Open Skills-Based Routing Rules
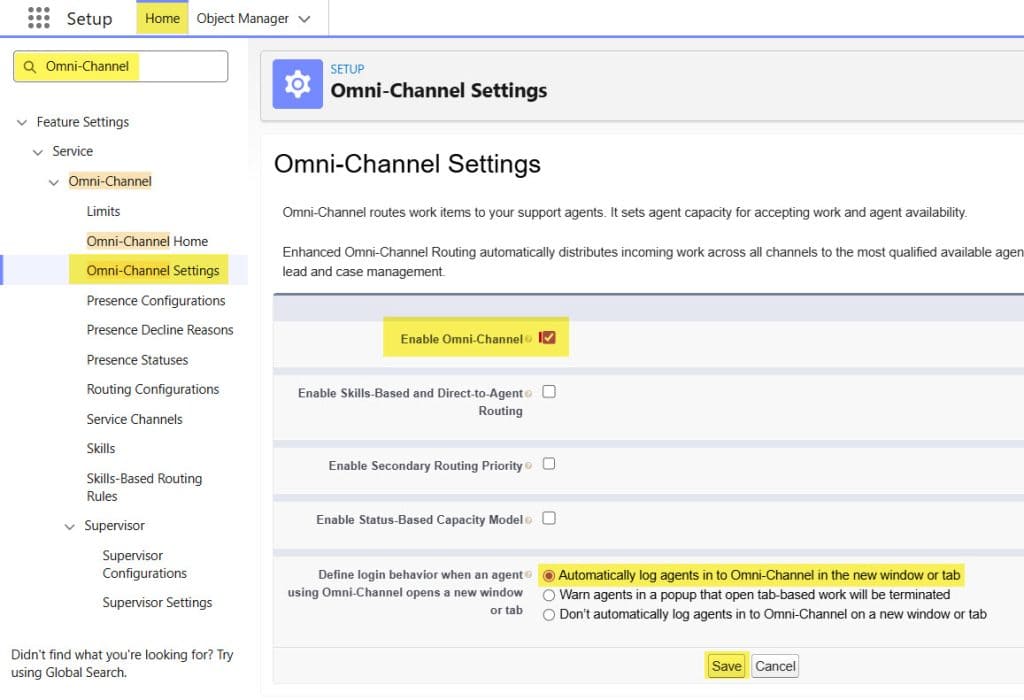Image resolution: width=1024 pixels, height=700 pixels. point(144,487)
